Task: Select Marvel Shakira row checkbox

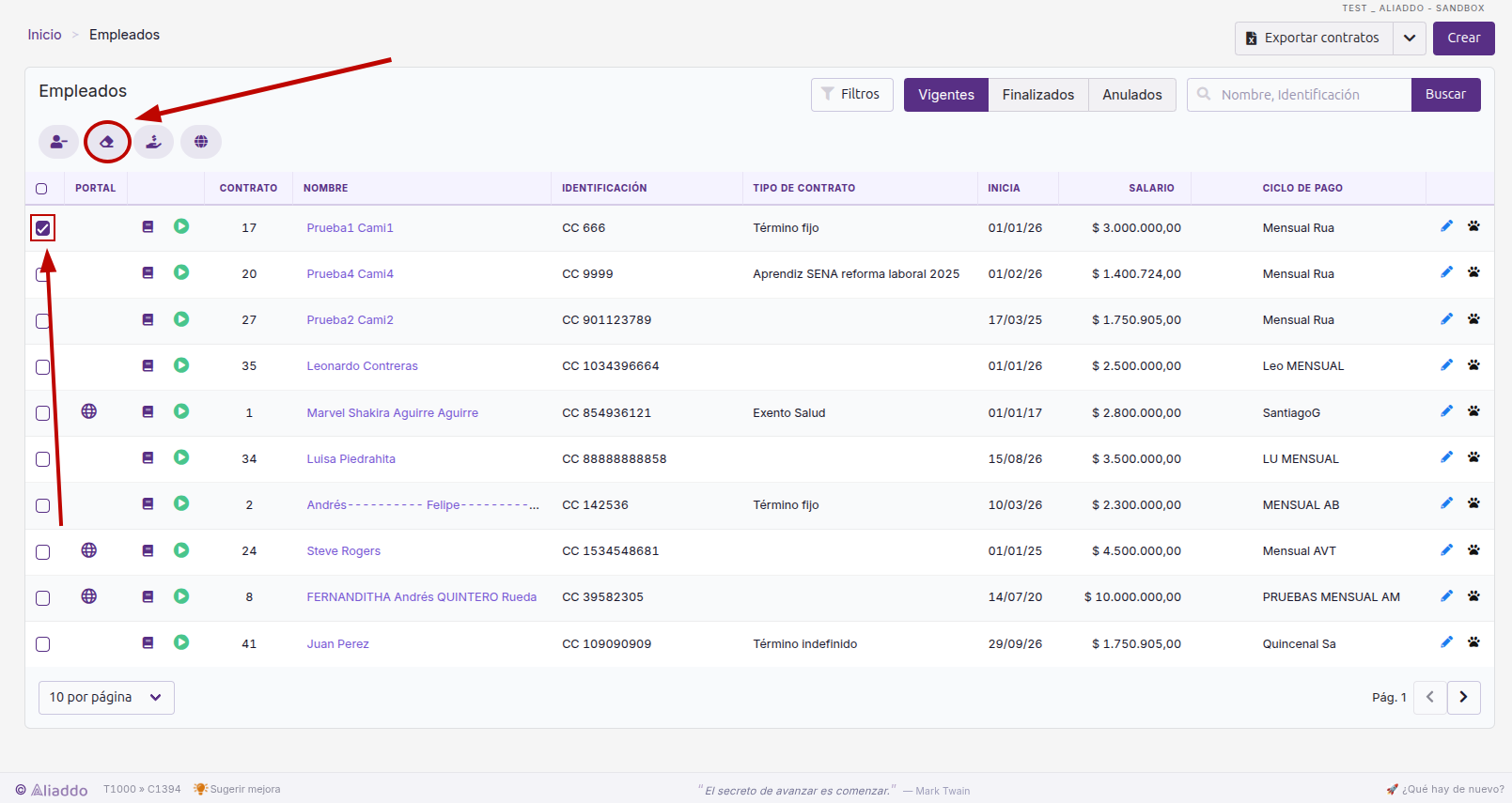Action: (x=43, y=413)
